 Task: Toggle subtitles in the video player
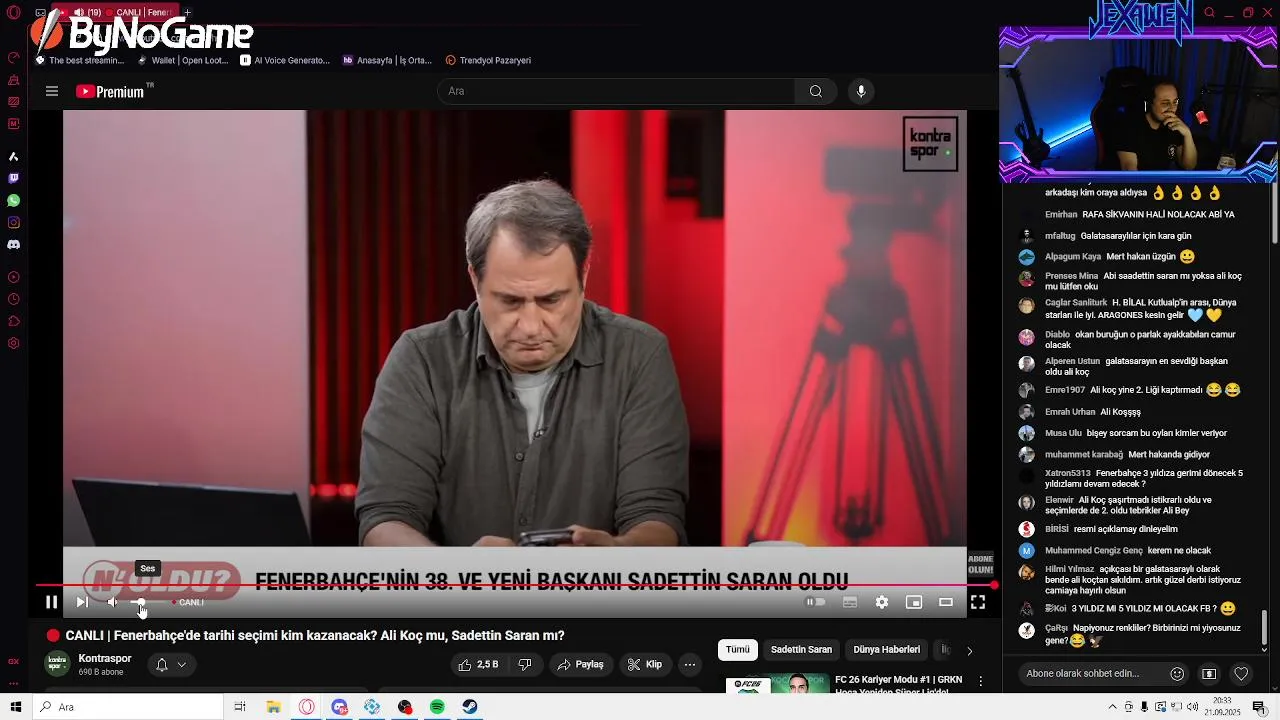850,602
